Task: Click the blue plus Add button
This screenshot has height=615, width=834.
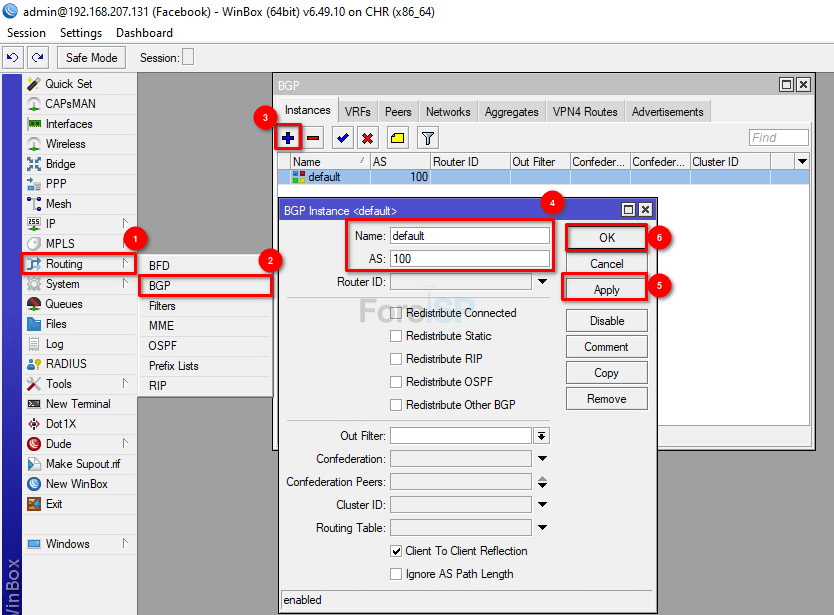Action: coord(288,138)
